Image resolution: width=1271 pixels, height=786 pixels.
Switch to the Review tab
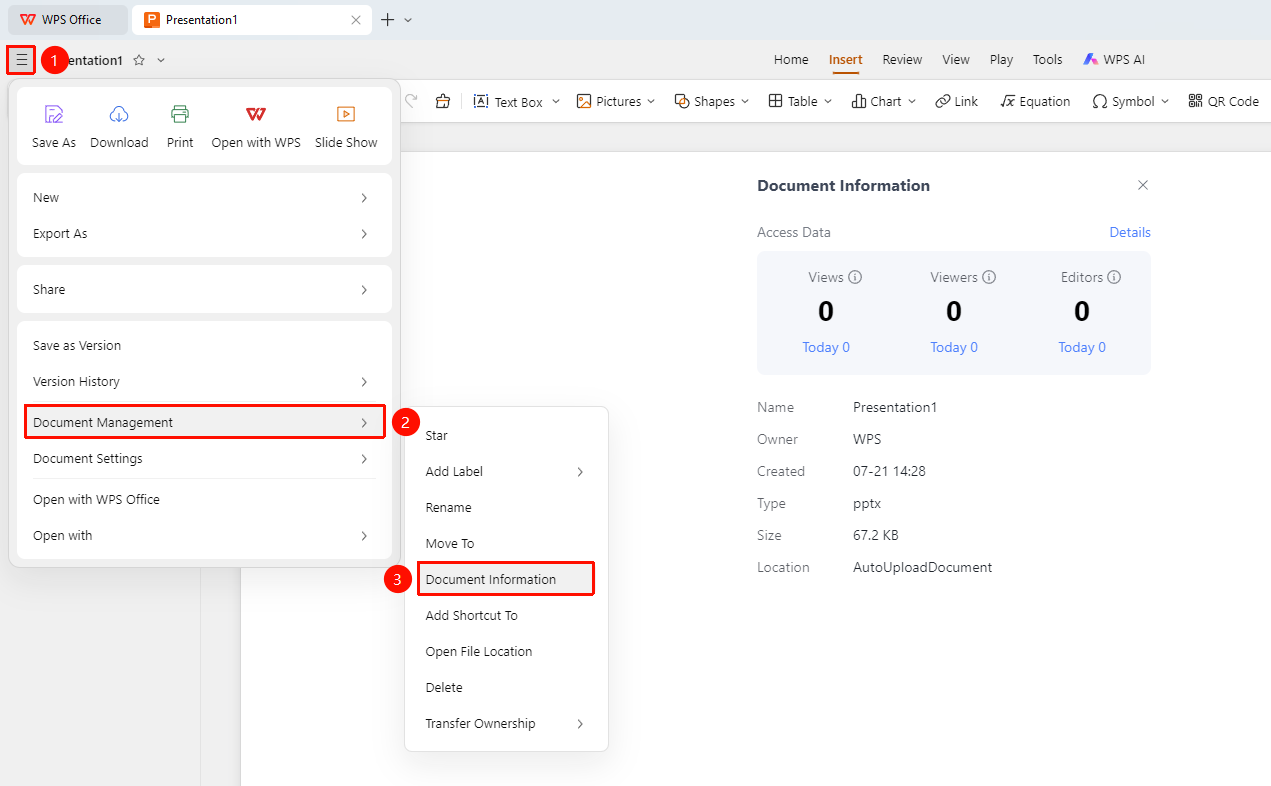(902, 60)
